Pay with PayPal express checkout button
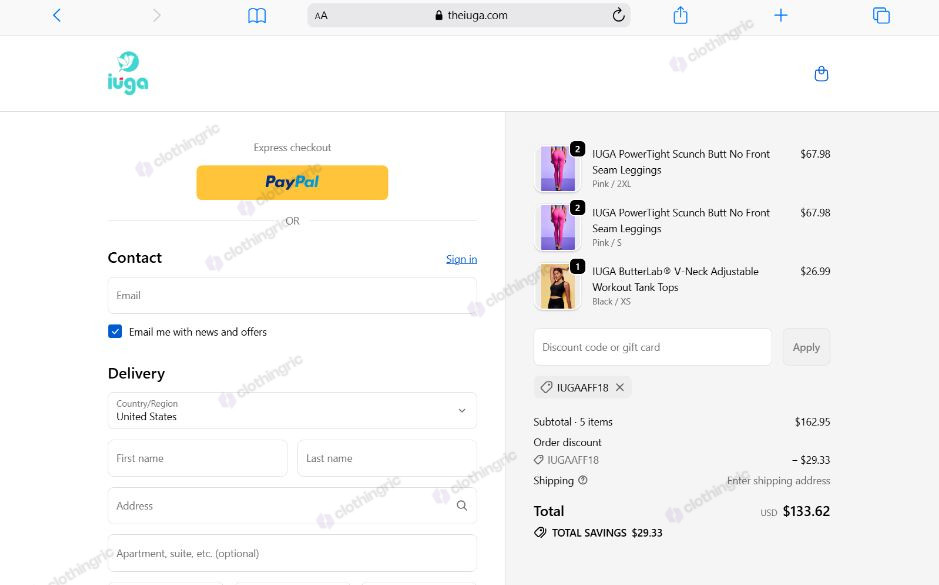This screenshot has width=939, height=585. click(292, 182)
